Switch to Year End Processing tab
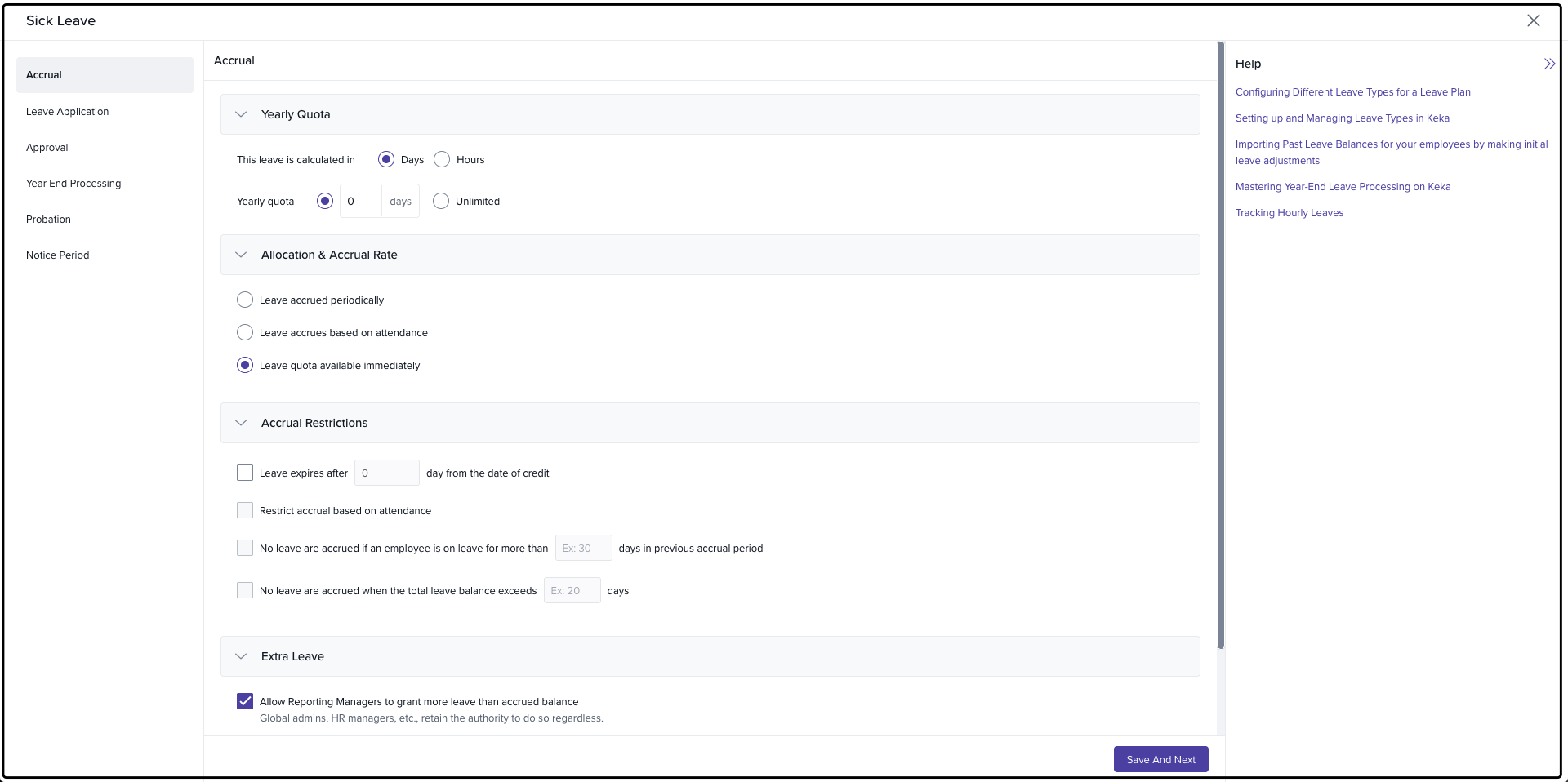 tap(73, 184)
